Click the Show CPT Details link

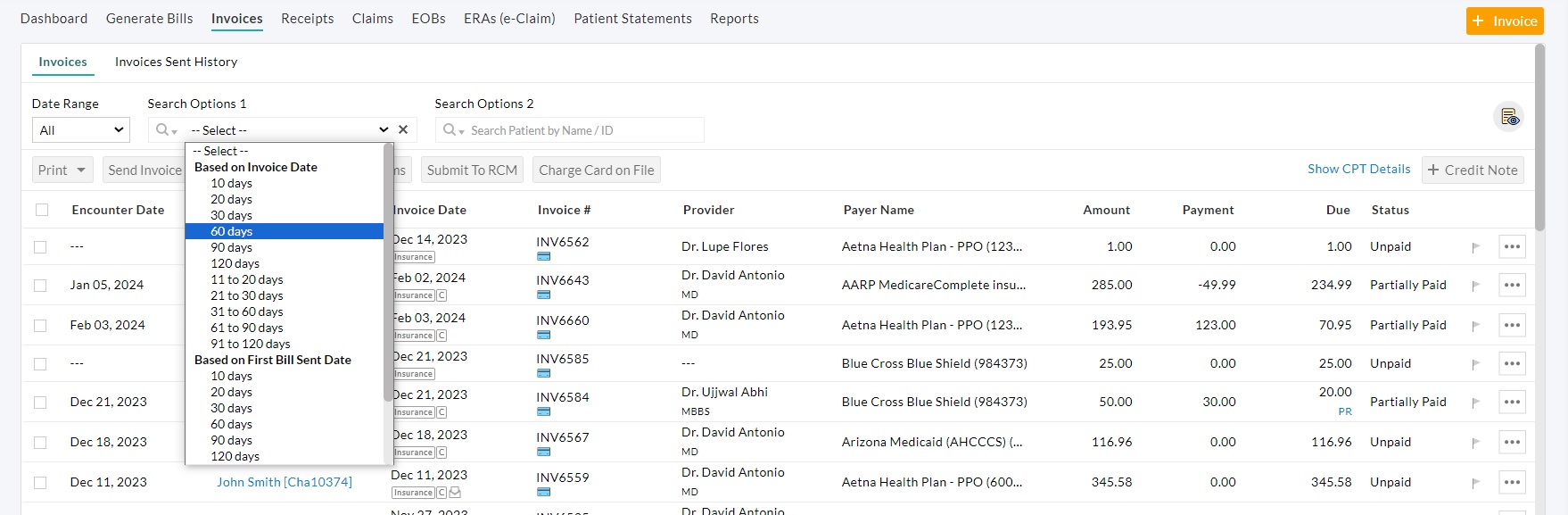coord(1358,169)
